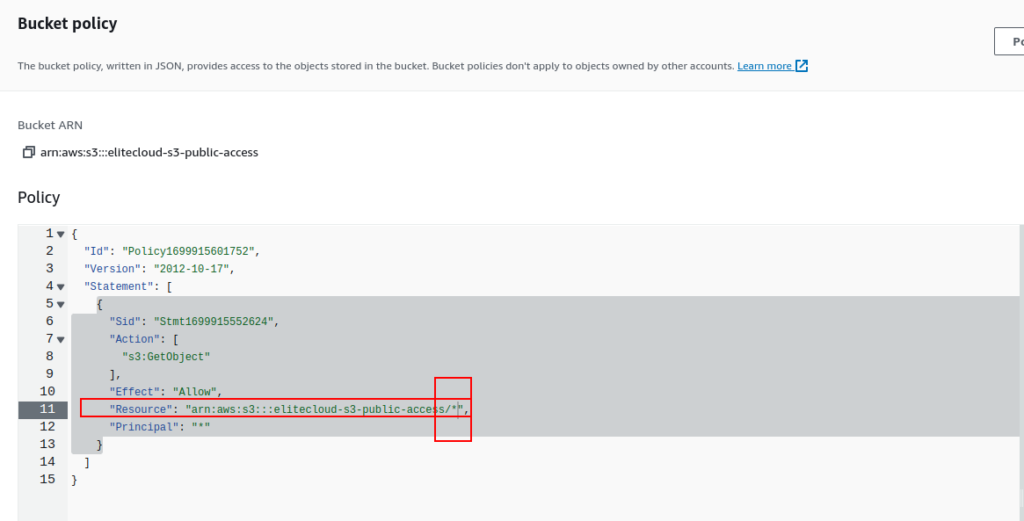Click the "s3:GetObject" action string

click(x=166, y=356)
